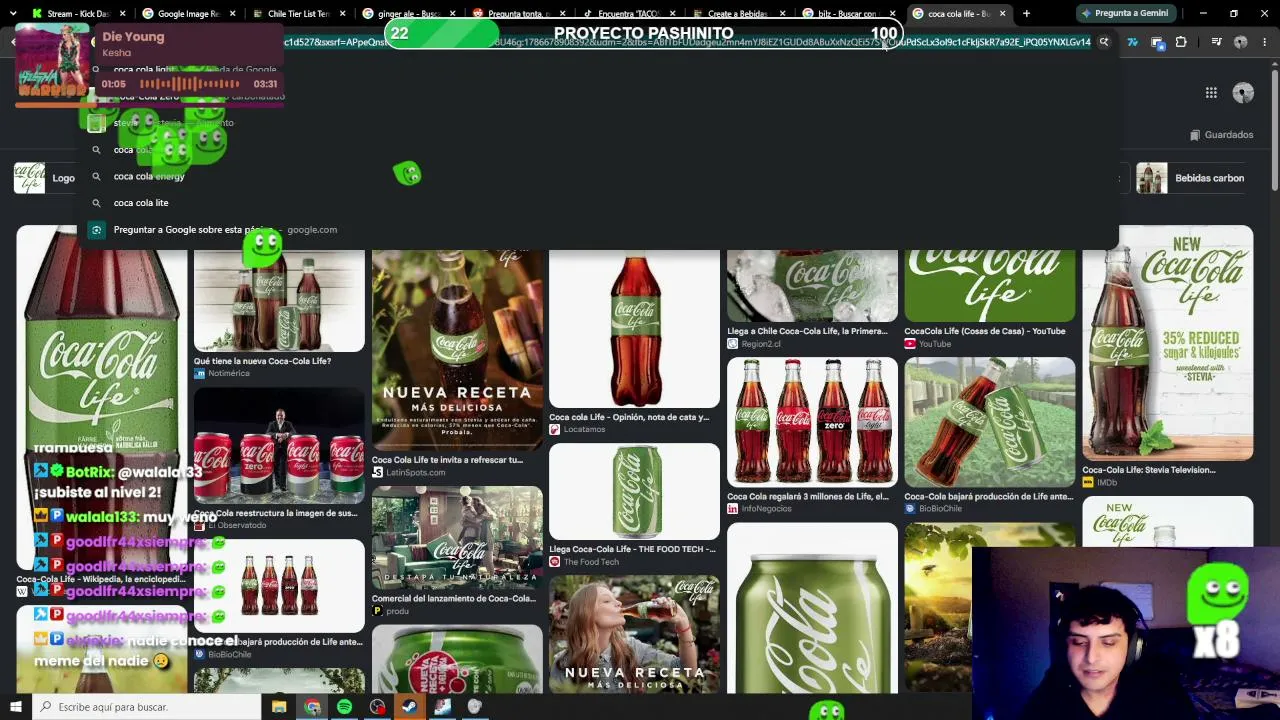
Task: Open 'Llega Coca-Cola Life - THE FOOD TECH' result
Action: click(x=633, y=549)
